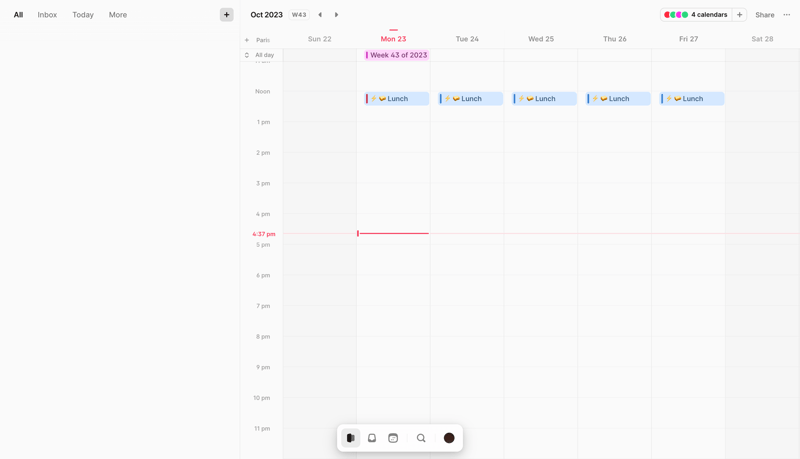Image resolution: width=800 pixels, height=459 pixels.
Task: Open the Week 43 of 2023 all-day event
Action: coord(397,55)
